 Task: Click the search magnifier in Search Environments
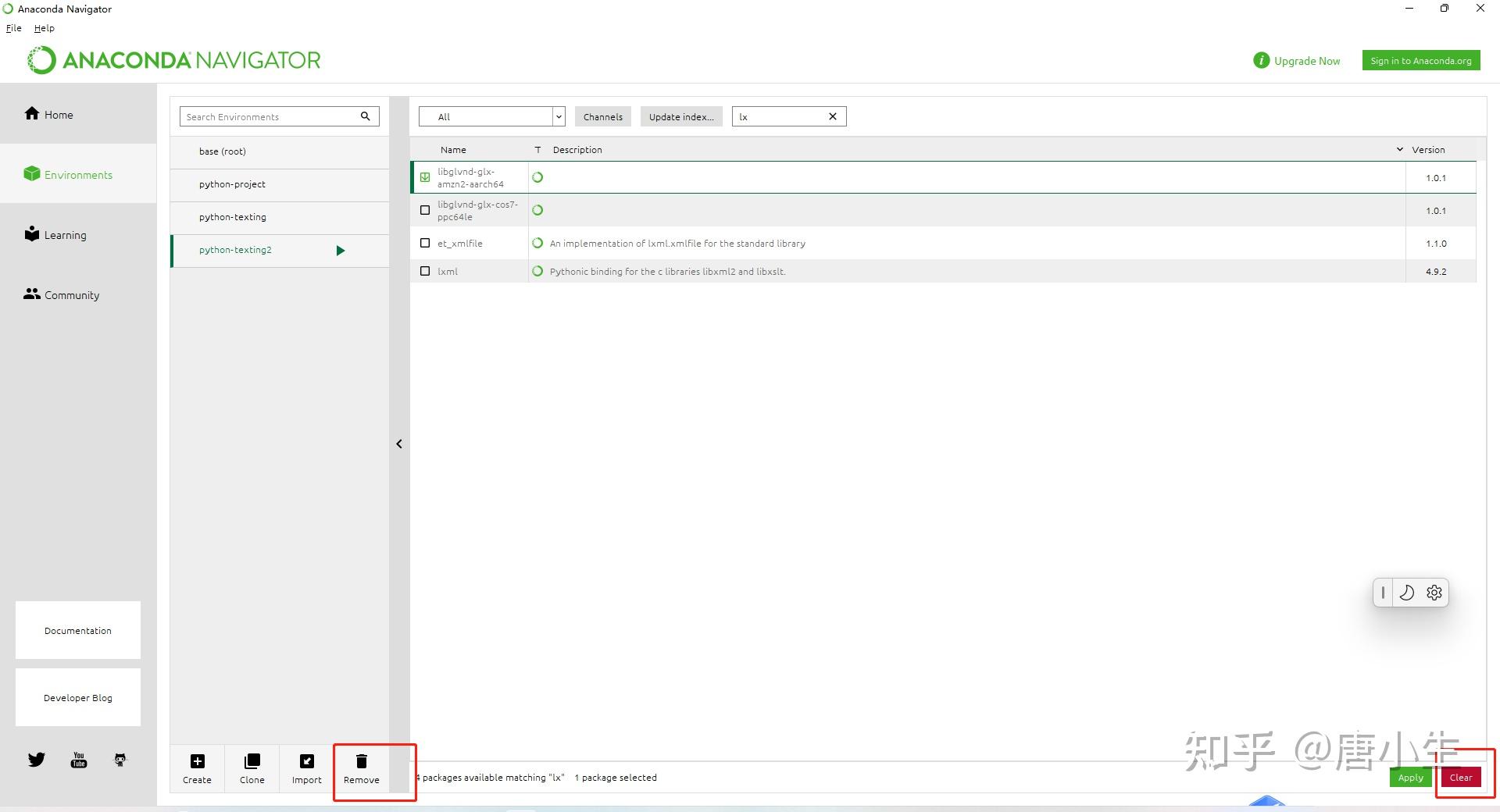365,116
